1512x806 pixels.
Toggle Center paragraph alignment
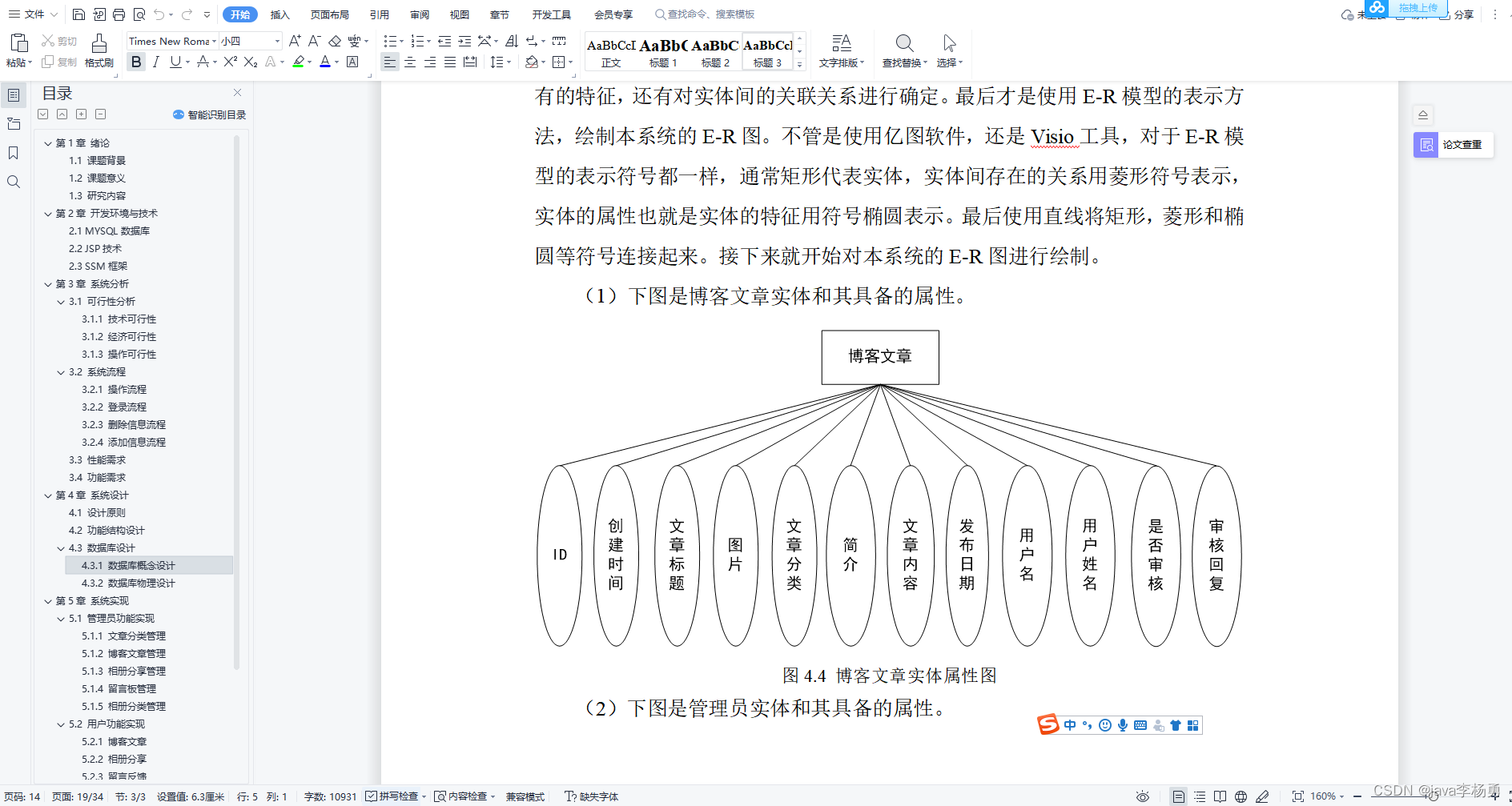[410, 62]
